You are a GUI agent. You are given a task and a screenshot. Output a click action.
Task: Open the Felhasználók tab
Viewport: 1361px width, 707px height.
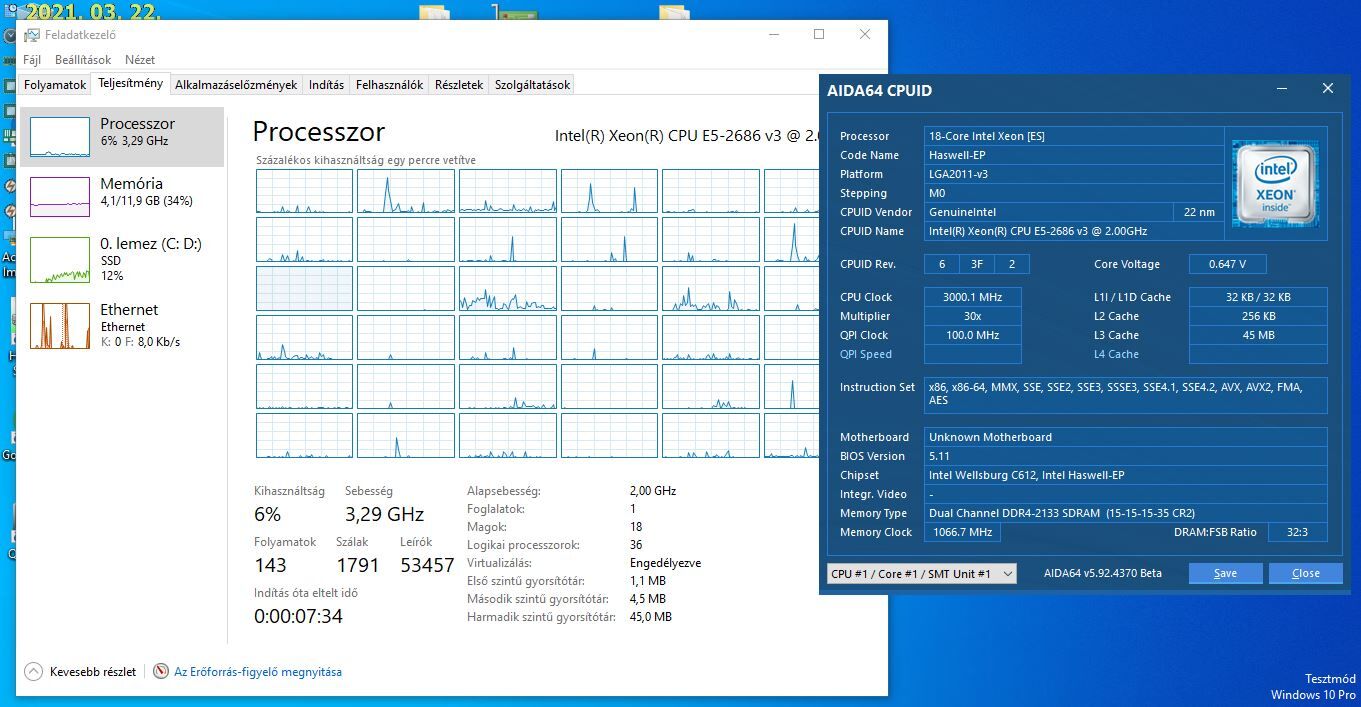click(x=389, y=85)
